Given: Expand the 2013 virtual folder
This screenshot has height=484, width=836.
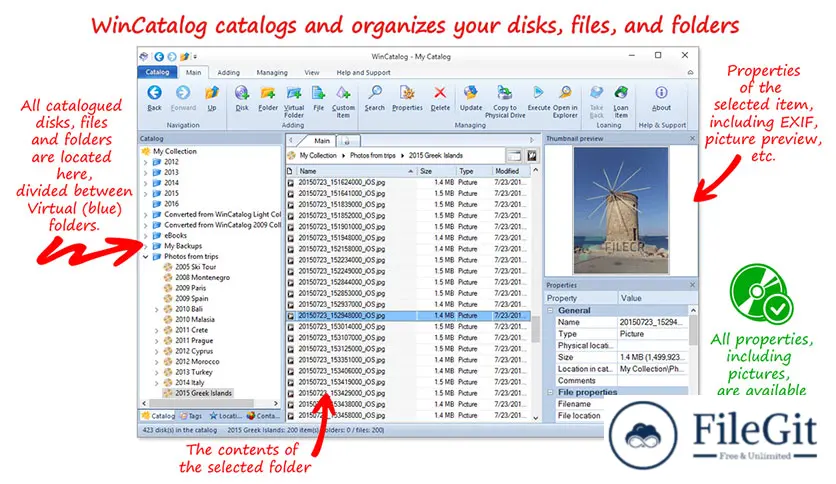Looking at the screenshot, I should coord(146,173).
